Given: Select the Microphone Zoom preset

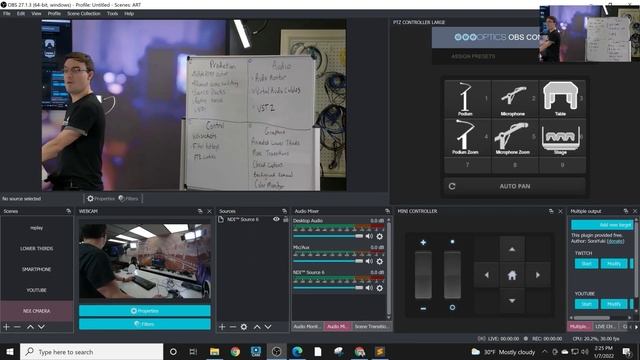Looking at the screenshot, I should [515, 137].
